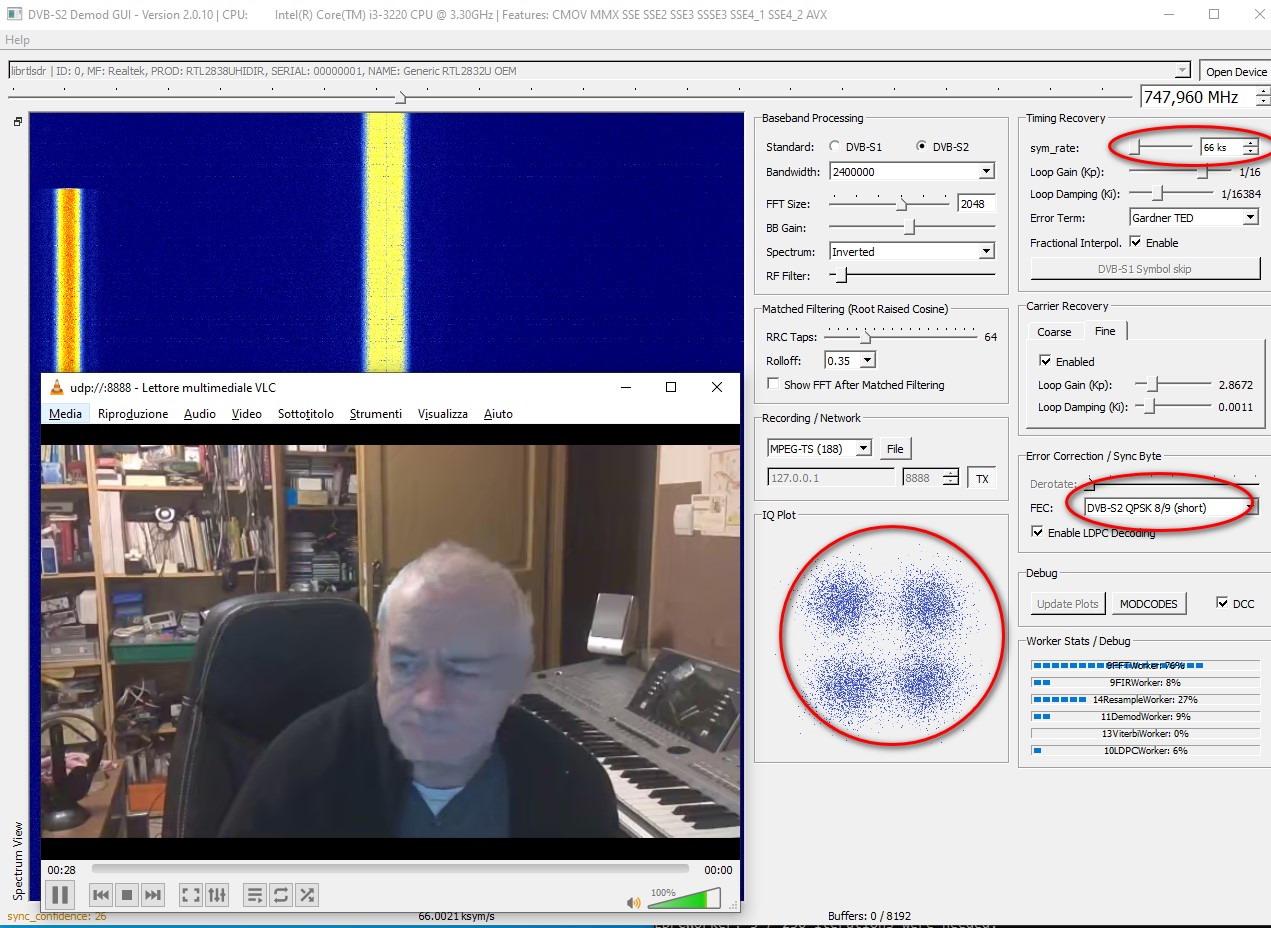The width and height of the screenshot is (1271, 928).
Task: Select the DVB-S1 standard radio button
Action: [835, 147]
